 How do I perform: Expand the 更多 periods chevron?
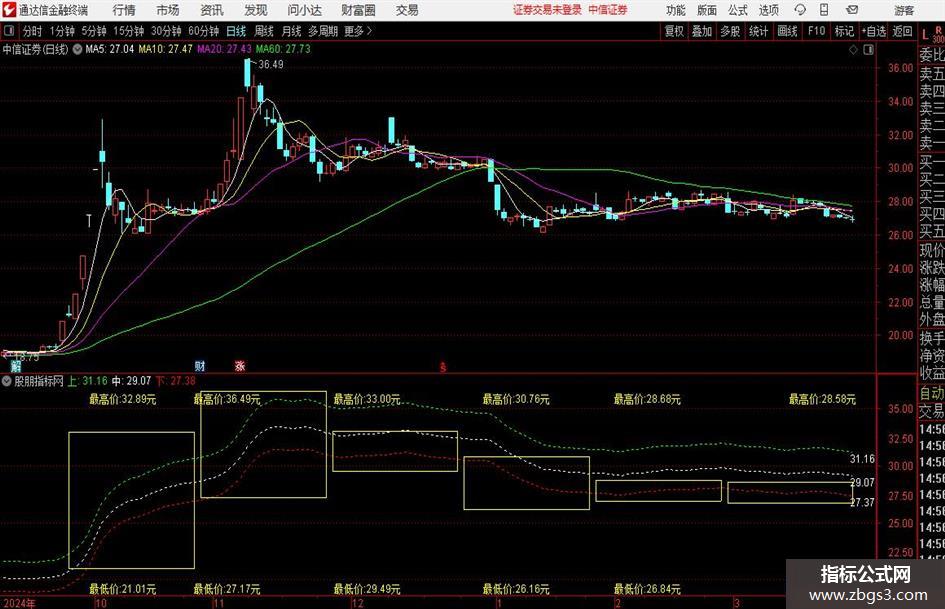click(359, 31)
